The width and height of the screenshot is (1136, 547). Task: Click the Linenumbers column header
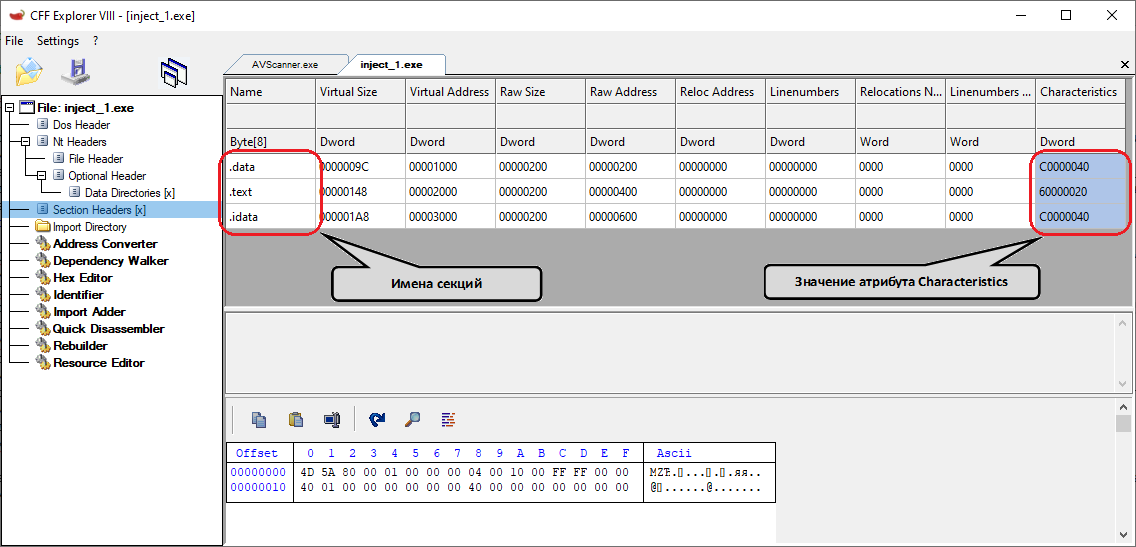811,92
